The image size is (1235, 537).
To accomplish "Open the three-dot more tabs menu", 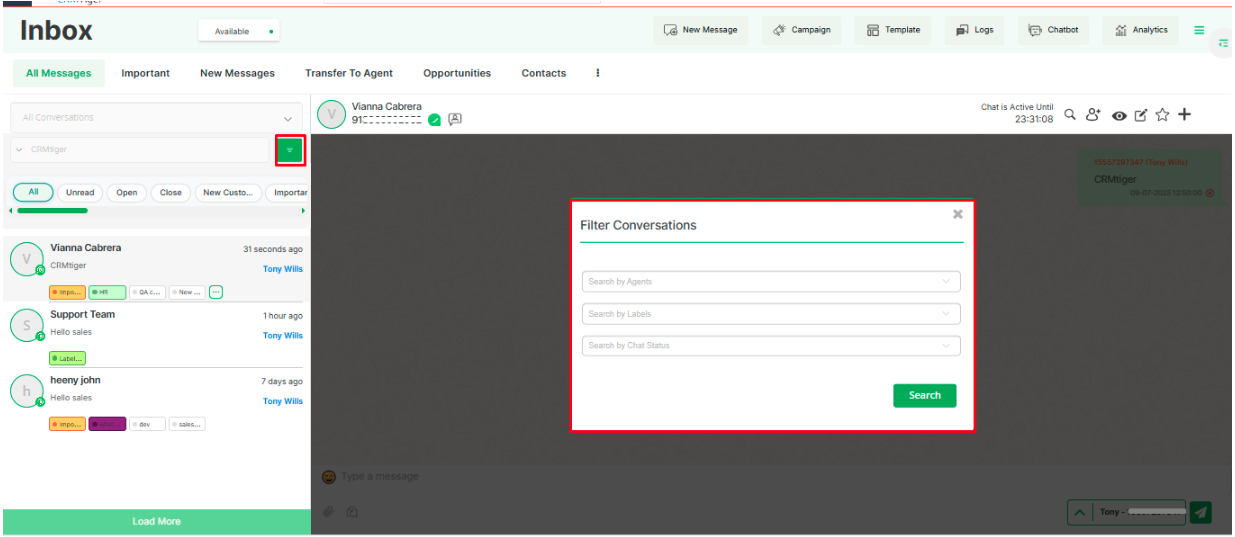I will pyautogui.click(x=597, y=73).
